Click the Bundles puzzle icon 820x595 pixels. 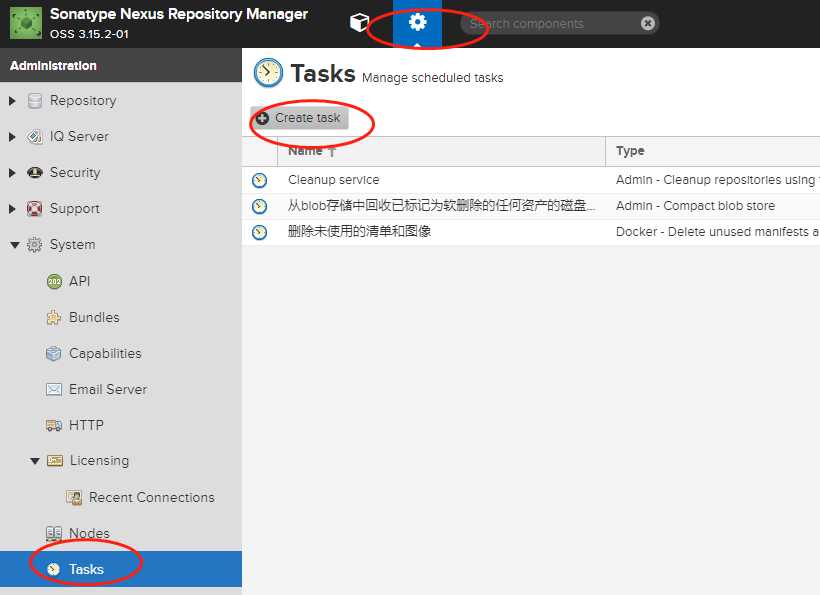[x=54, y=317]
